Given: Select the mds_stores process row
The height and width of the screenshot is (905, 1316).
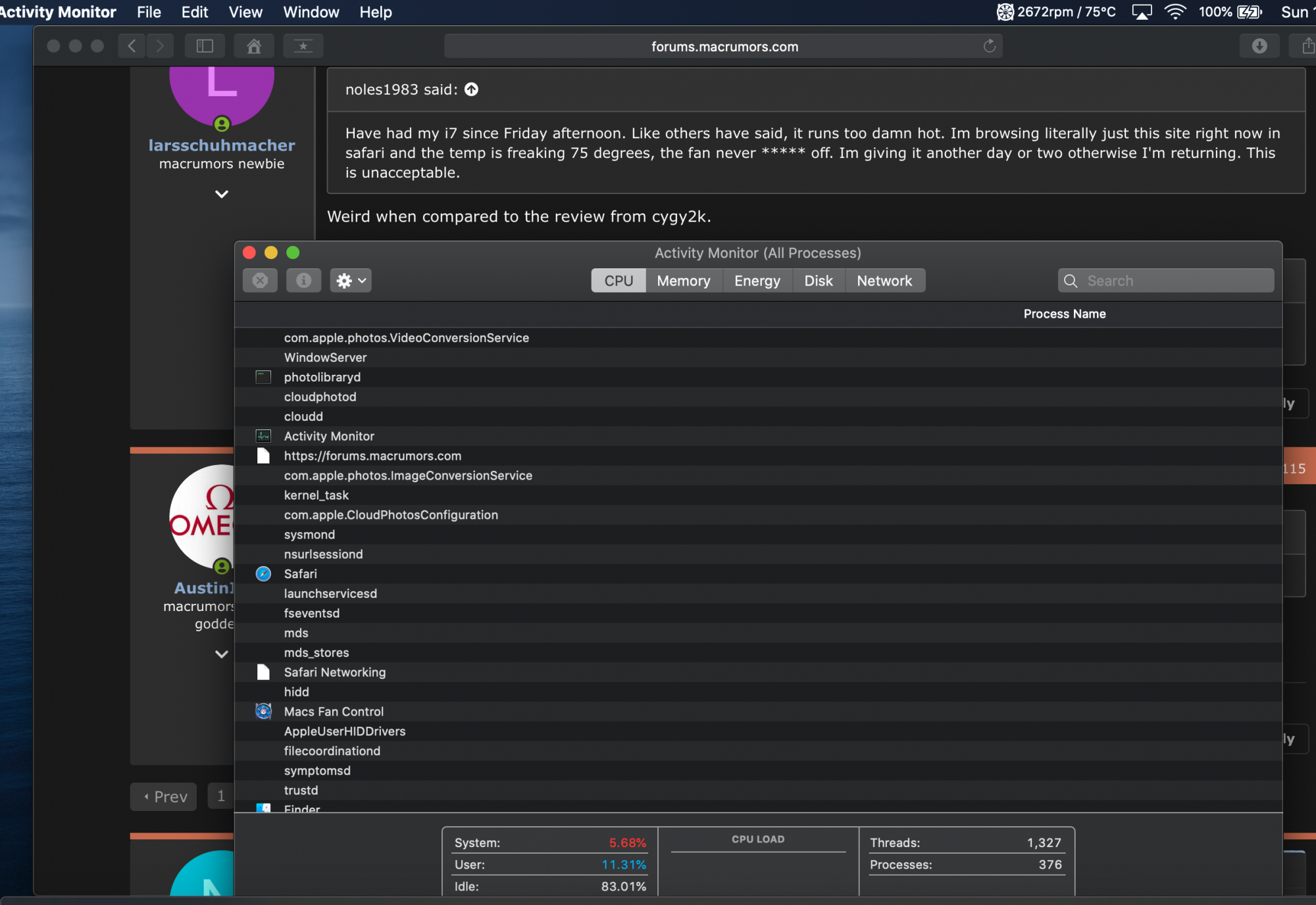Looking at the screenshot, I should 758,653.
